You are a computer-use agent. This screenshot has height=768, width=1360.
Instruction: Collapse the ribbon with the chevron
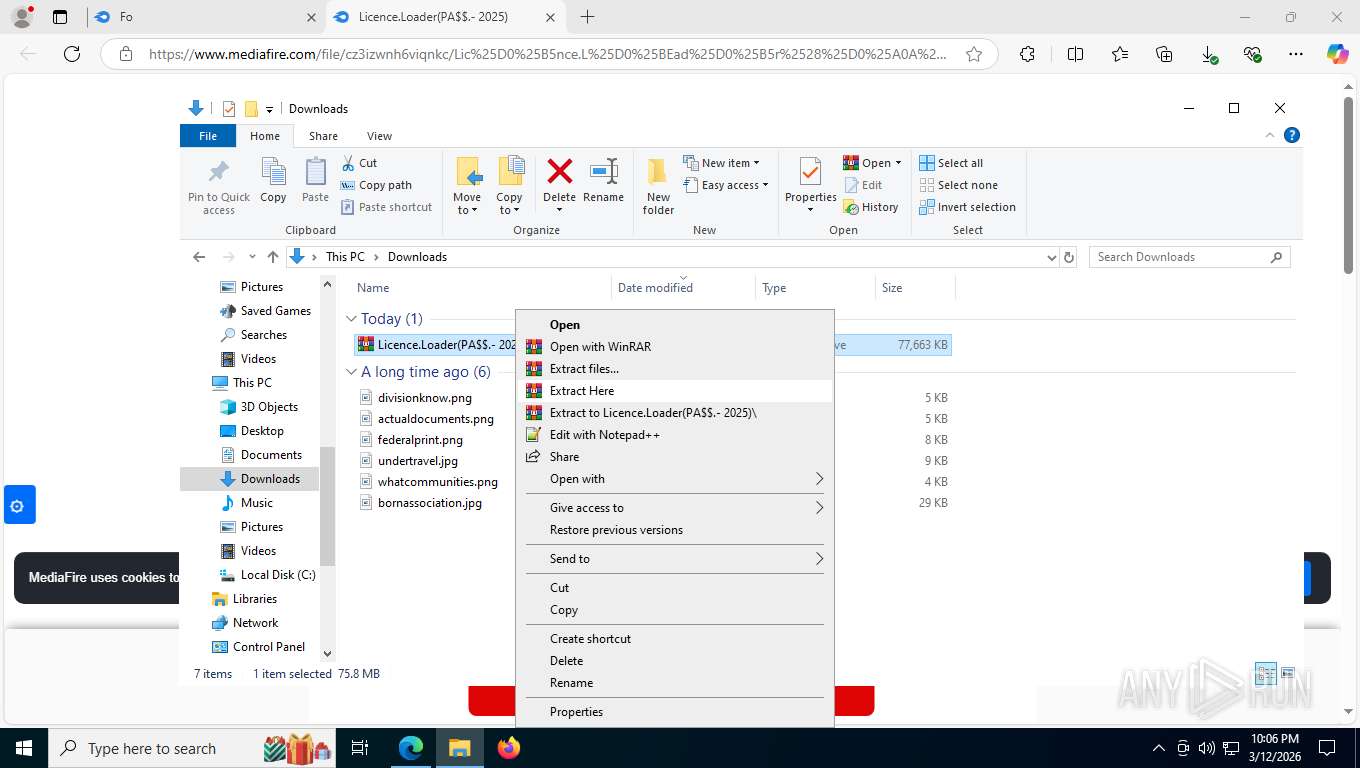pos(1270,135)
